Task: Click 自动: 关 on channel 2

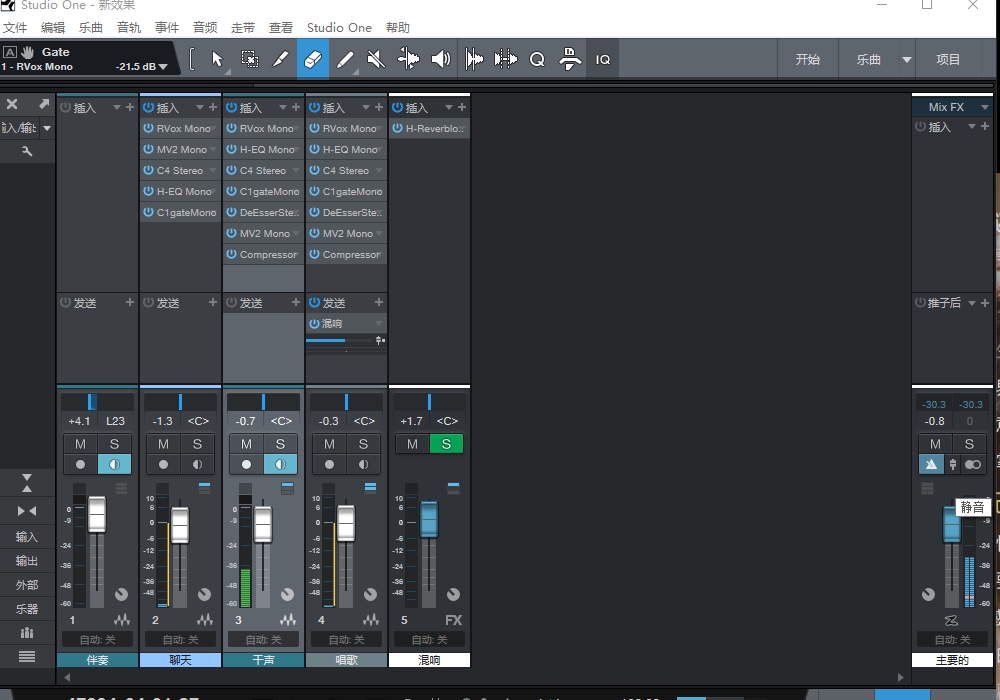Action: click(x=180, y=639)
